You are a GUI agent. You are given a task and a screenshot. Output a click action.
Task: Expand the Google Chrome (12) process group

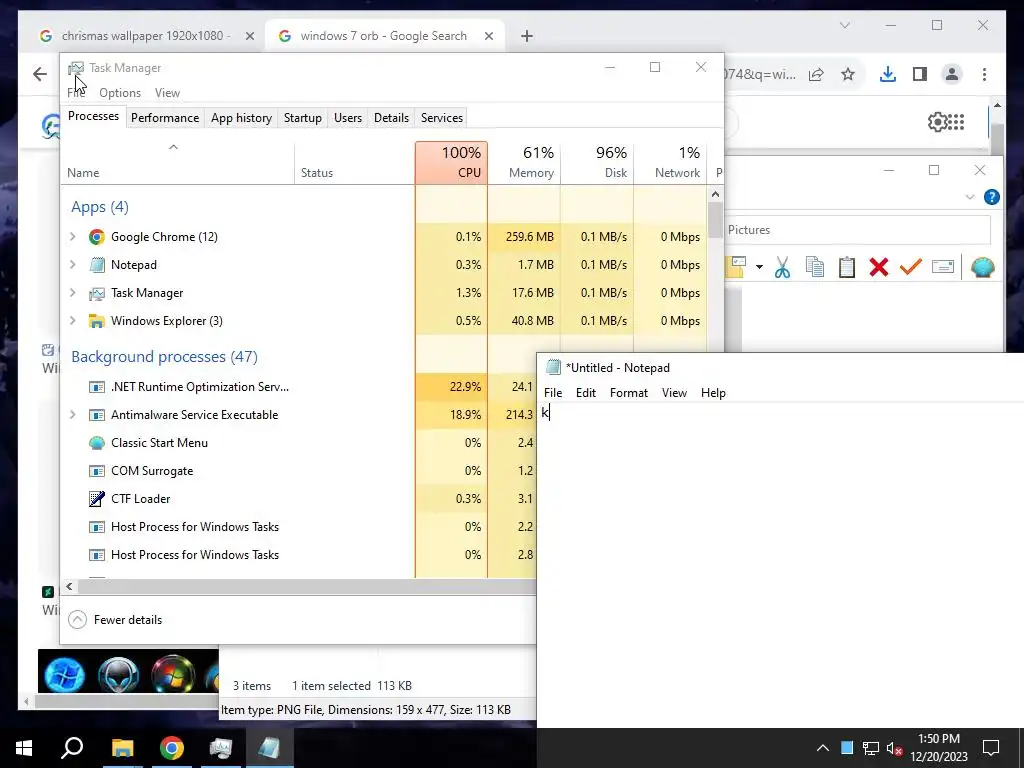point(72,236)
